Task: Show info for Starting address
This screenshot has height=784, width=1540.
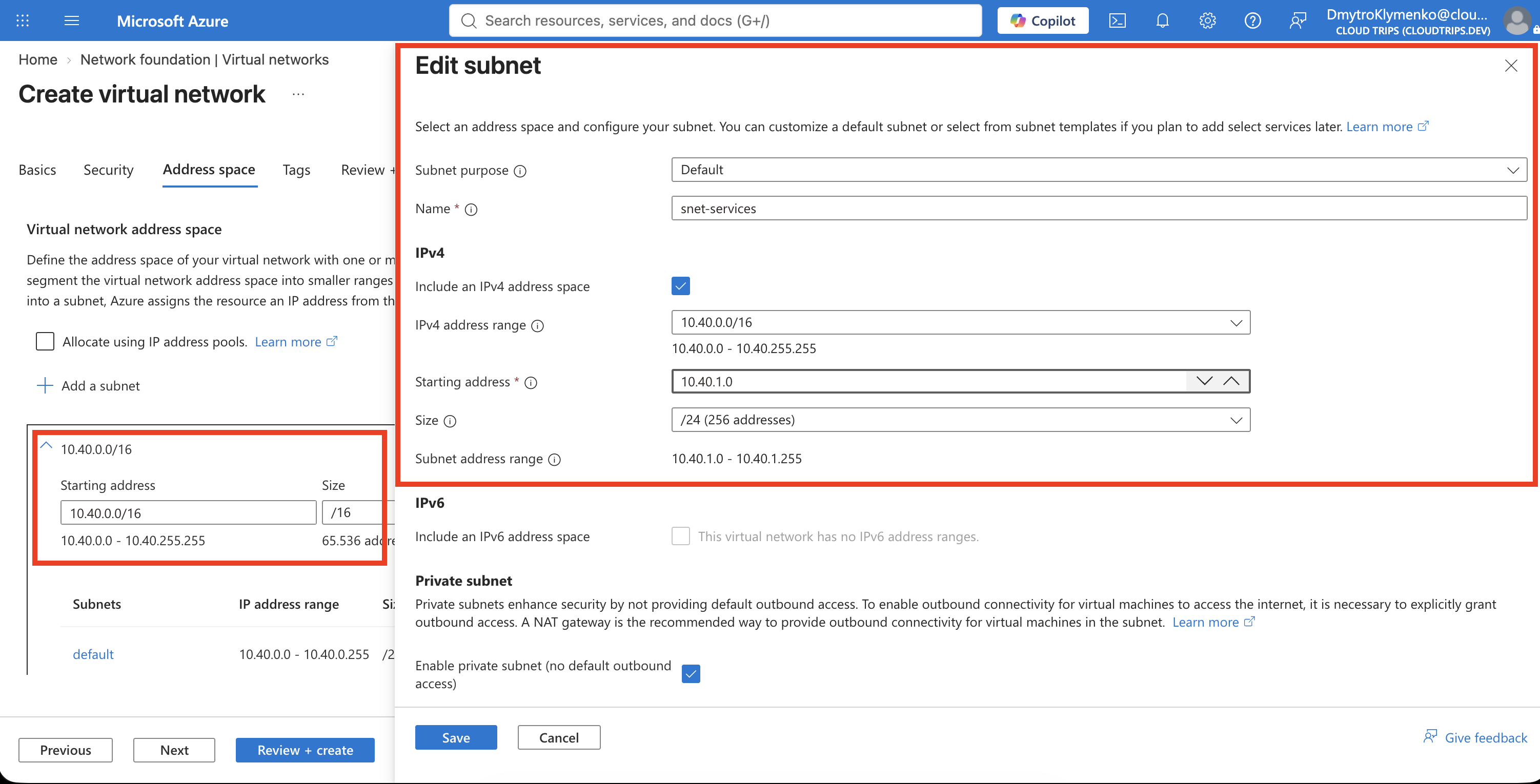Action: (531, 382)
